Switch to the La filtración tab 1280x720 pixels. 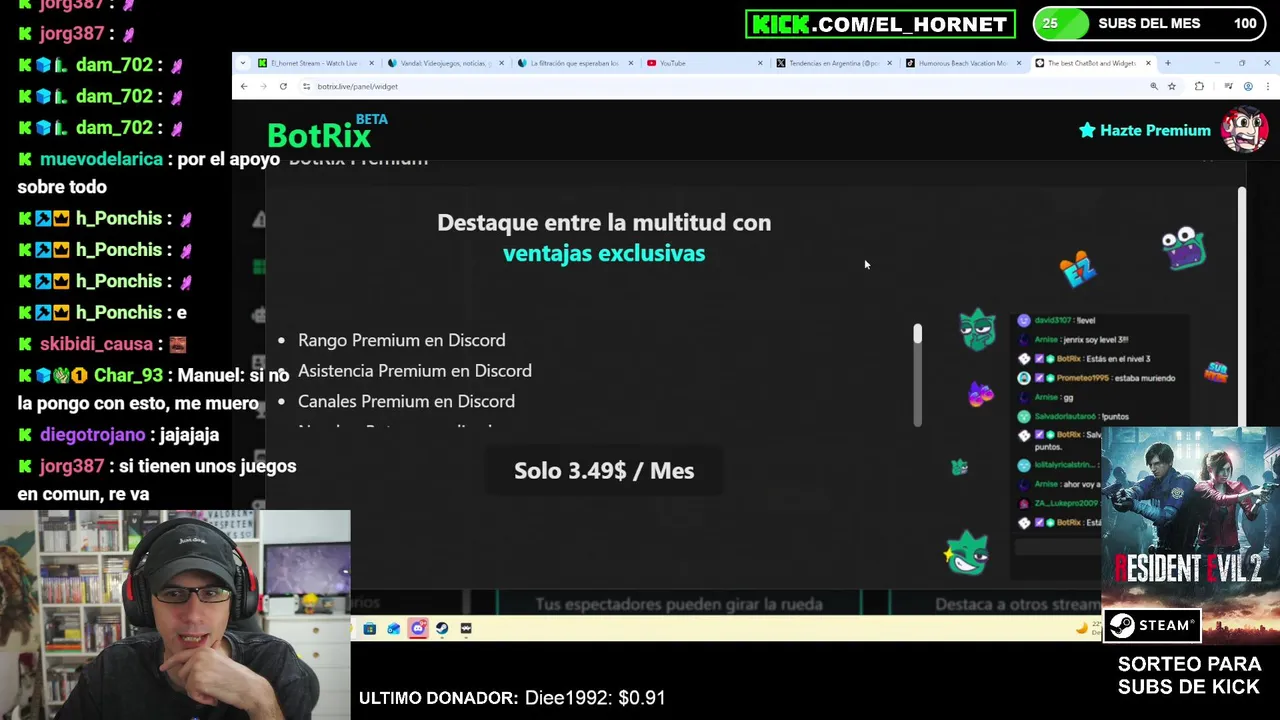[x=574, y=63]
